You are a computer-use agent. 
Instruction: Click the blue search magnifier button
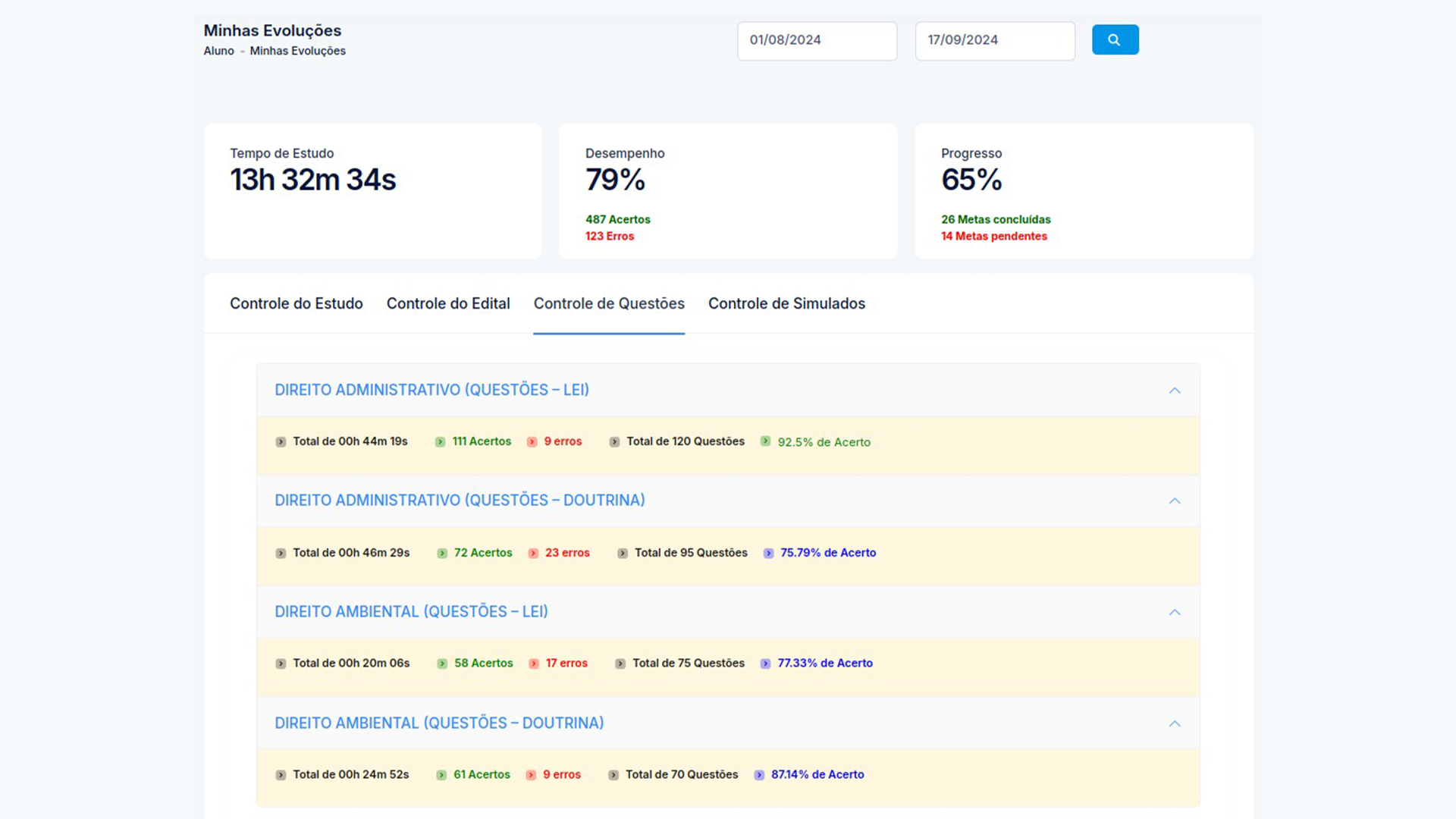click(1115, 39)
